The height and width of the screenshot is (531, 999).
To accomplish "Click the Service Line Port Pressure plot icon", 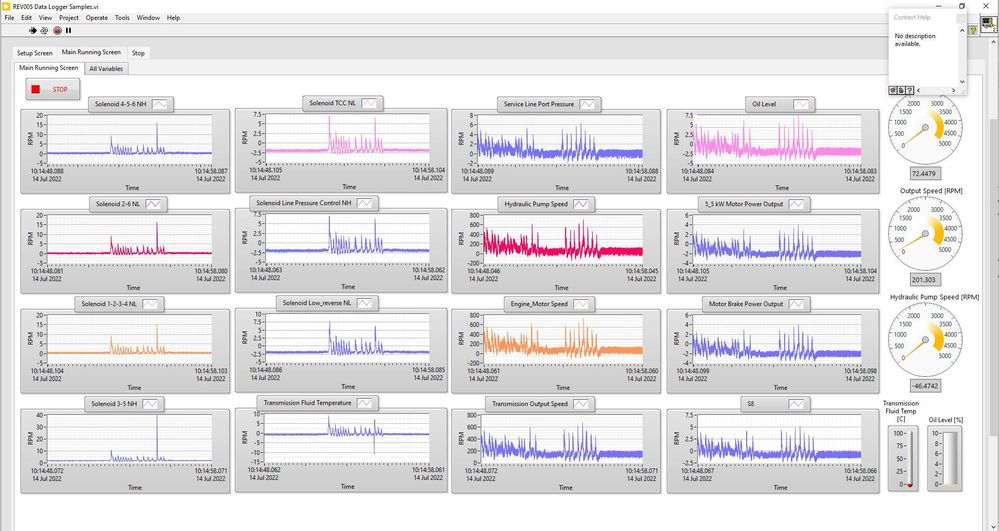I will coord(587,104).
